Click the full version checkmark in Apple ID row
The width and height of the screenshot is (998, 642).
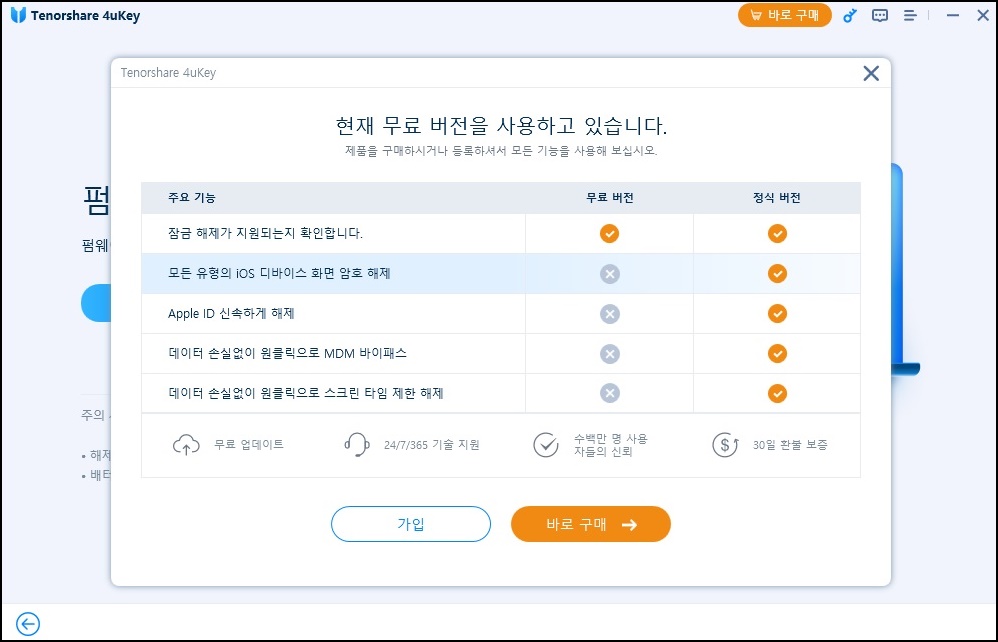pos(777,314)
